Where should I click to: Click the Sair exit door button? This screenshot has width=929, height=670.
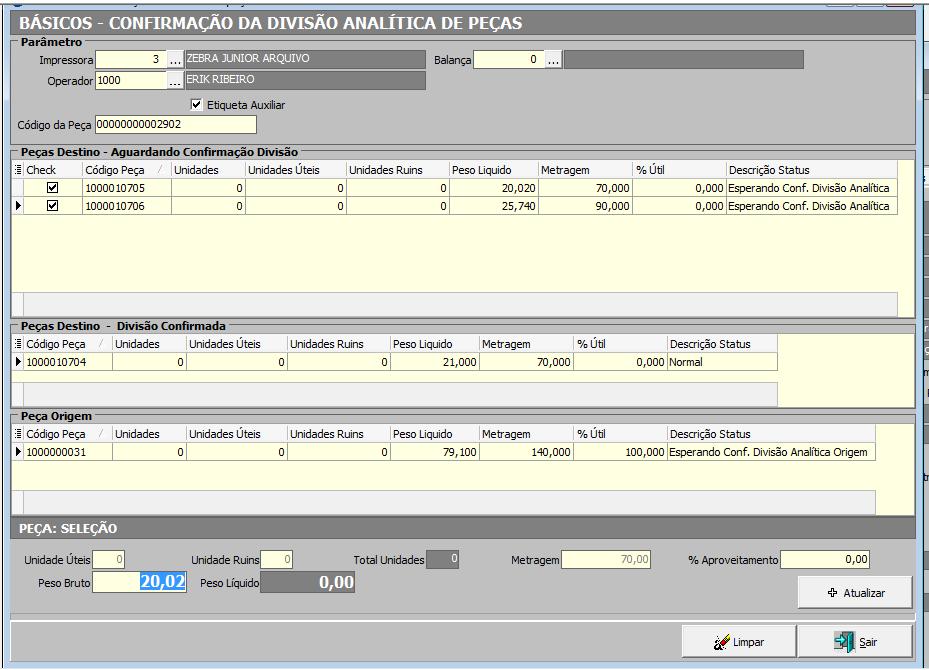pyautogui.click(x=855, y=642)
